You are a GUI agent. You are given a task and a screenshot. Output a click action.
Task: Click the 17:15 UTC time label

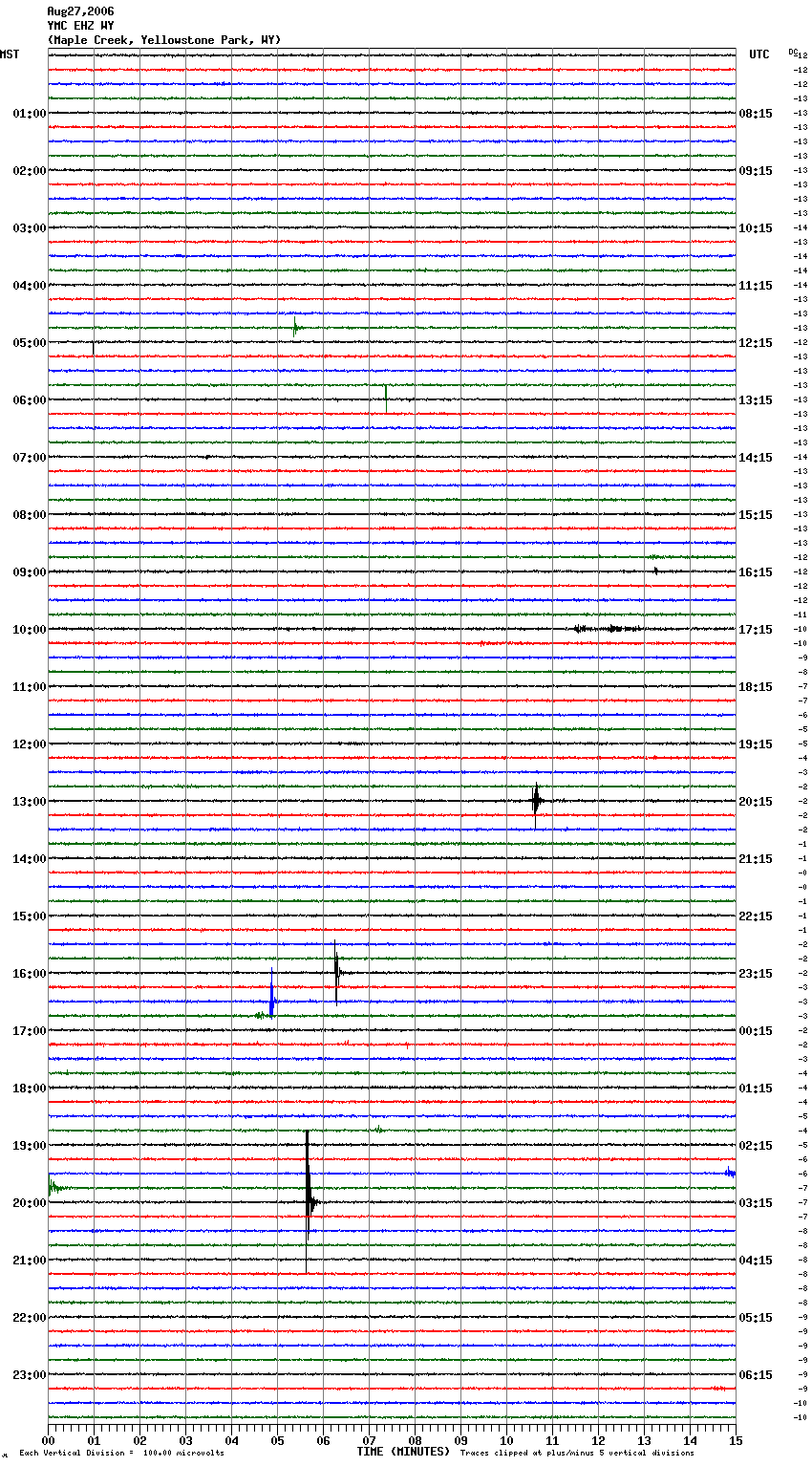(x=756, y=630)
